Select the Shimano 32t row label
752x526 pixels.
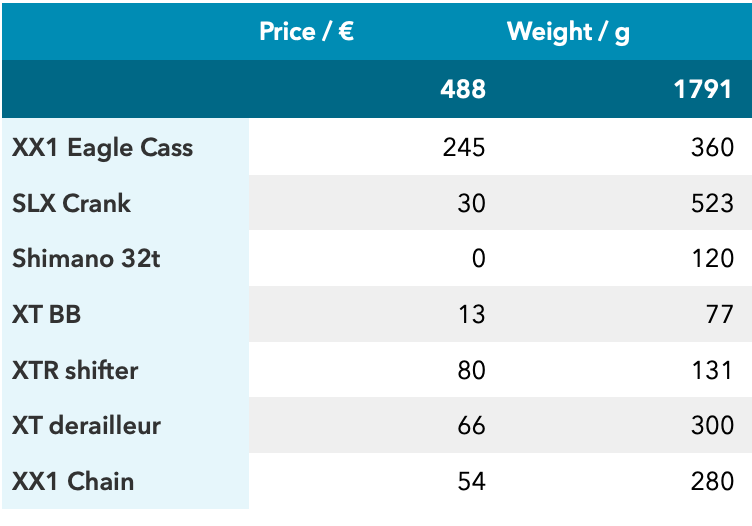click(86, 259)
